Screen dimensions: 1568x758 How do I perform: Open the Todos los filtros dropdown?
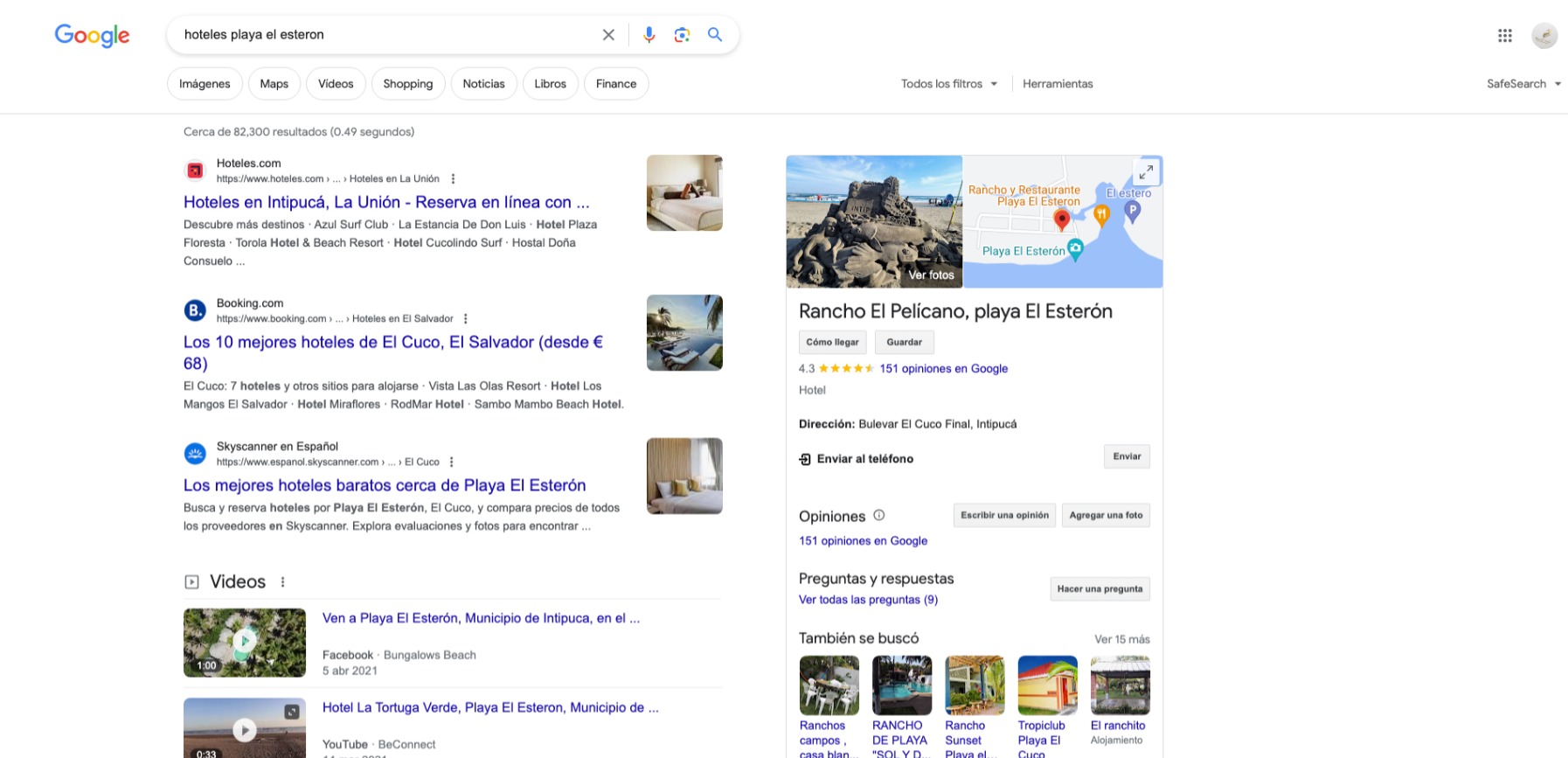949,84
